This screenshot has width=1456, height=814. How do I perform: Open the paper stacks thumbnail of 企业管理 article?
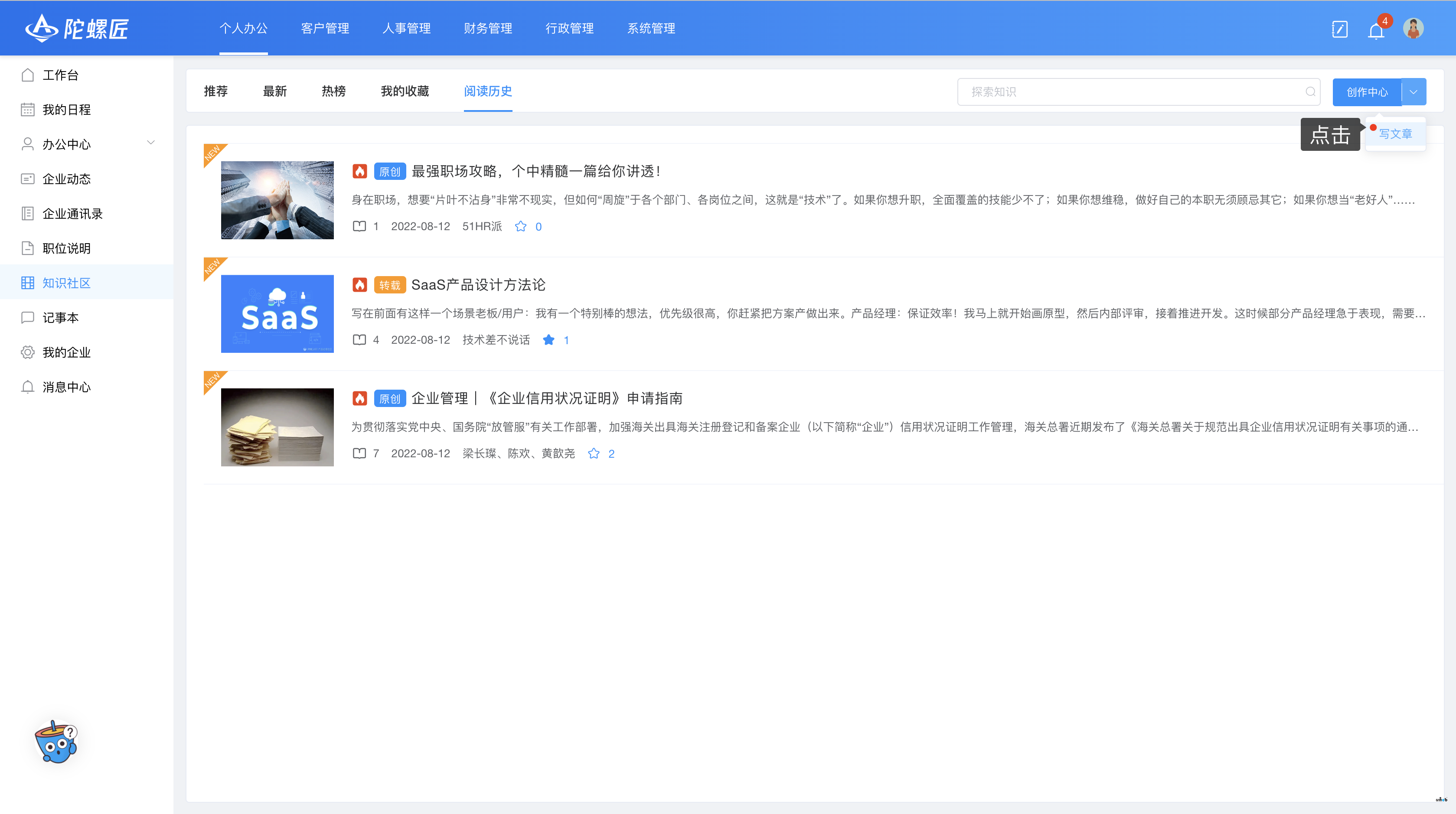coord(277,427)
